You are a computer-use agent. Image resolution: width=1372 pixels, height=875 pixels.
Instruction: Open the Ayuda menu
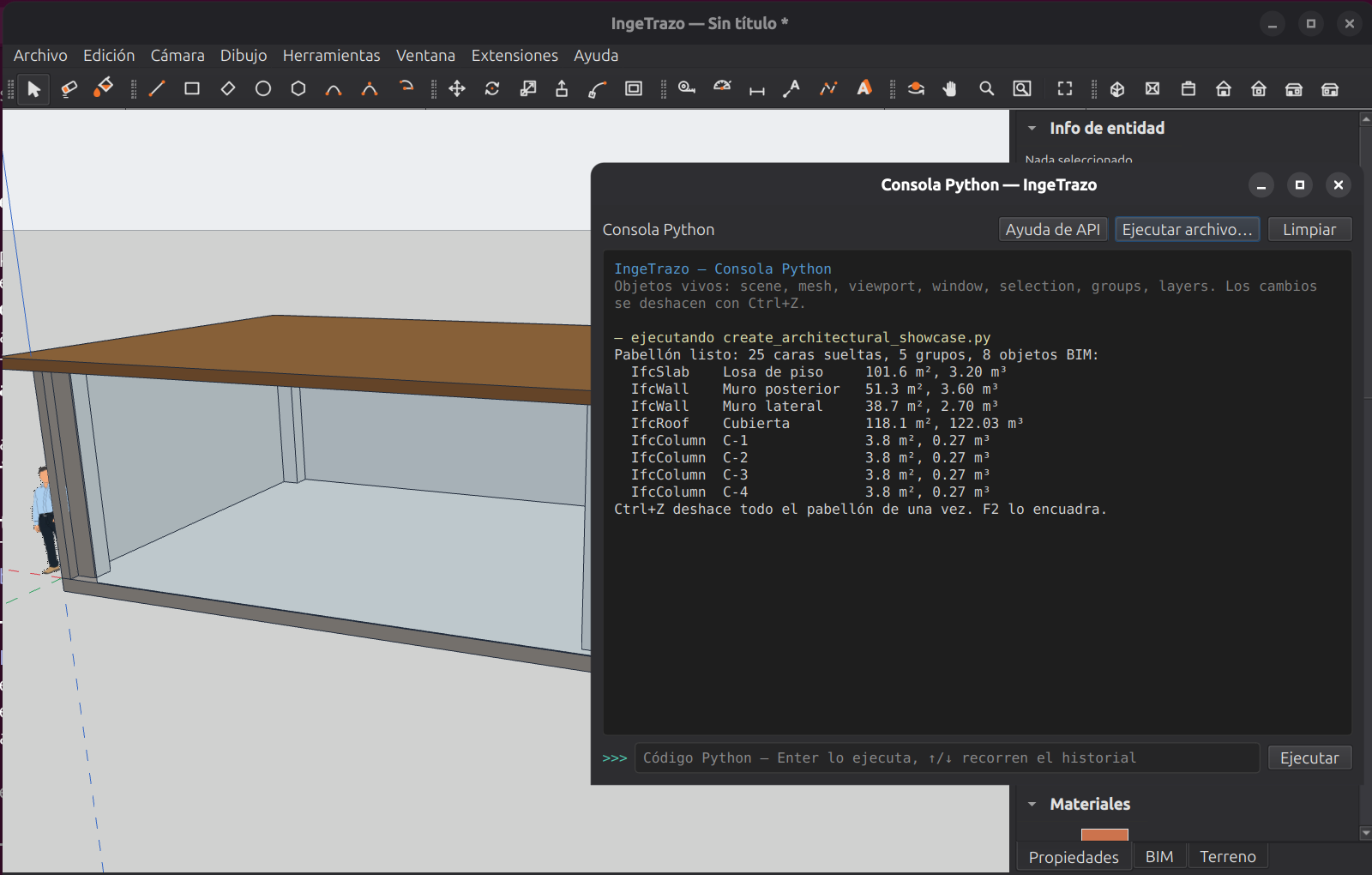pos(596,56)
